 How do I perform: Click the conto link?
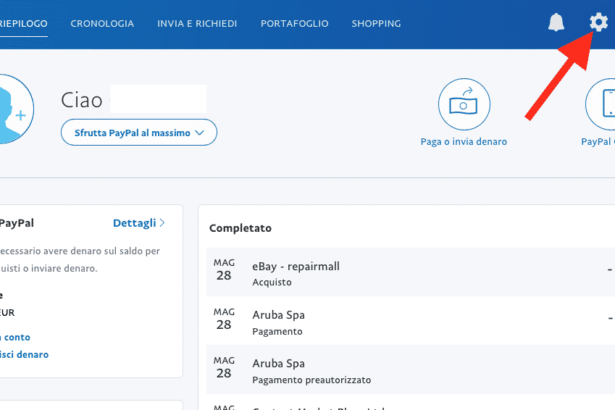[x=15, y=337]
